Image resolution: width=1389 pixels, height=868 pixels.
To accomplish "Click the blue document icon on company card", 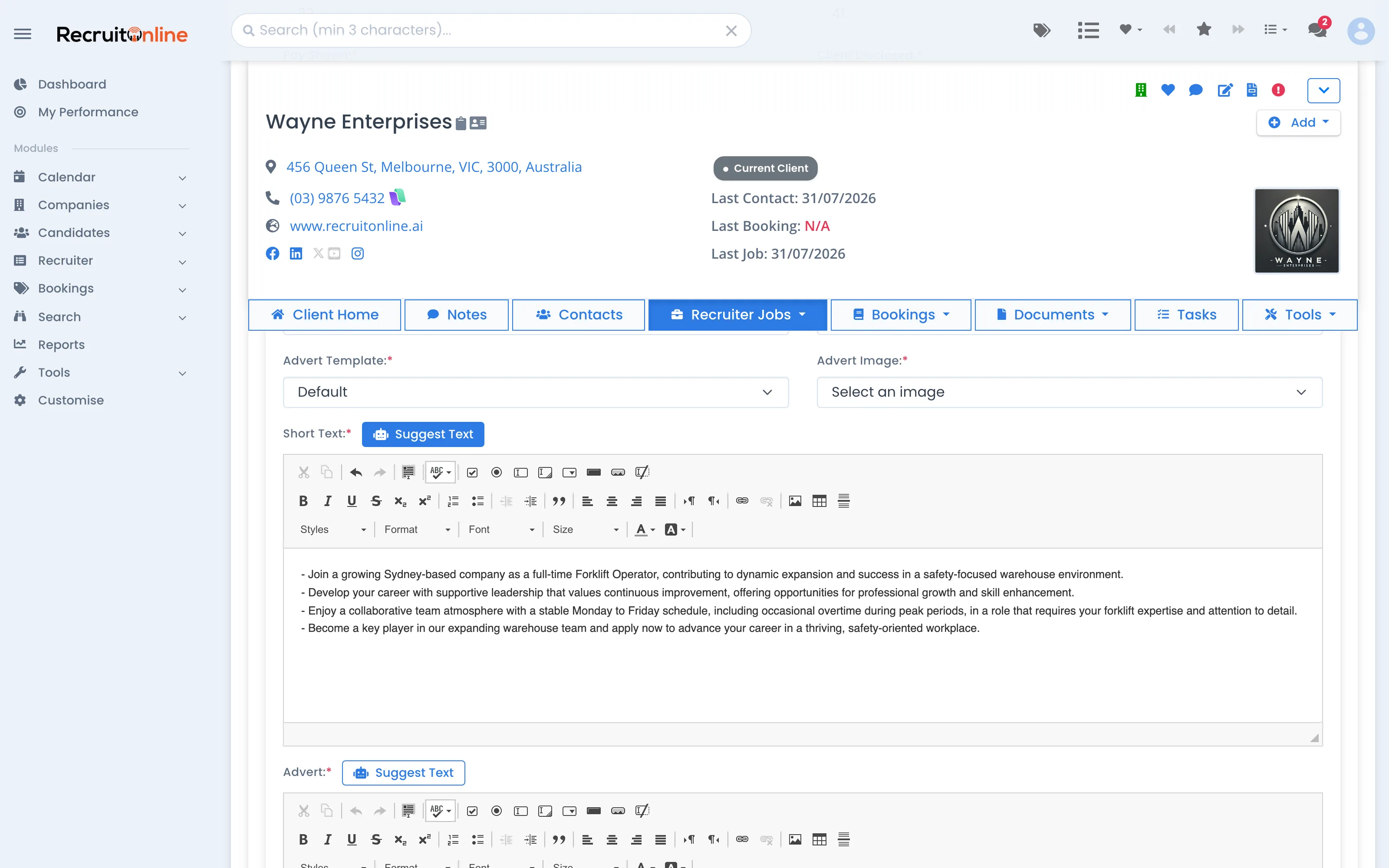I will coord(1252,90).
